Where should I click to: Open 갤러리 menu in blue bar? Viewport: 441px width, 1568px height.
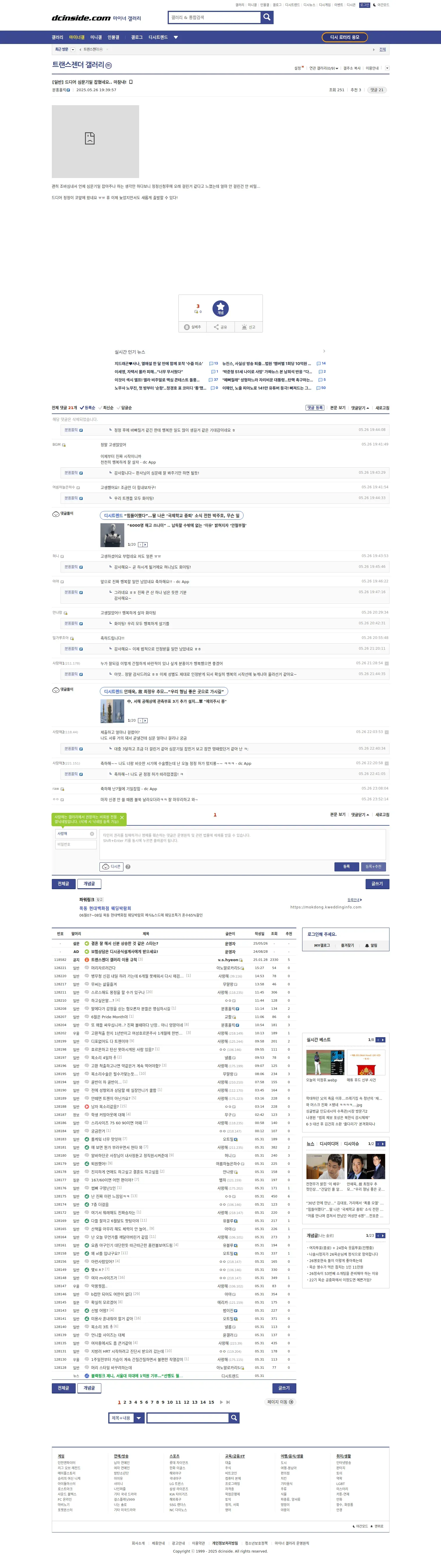pos(57,37)
